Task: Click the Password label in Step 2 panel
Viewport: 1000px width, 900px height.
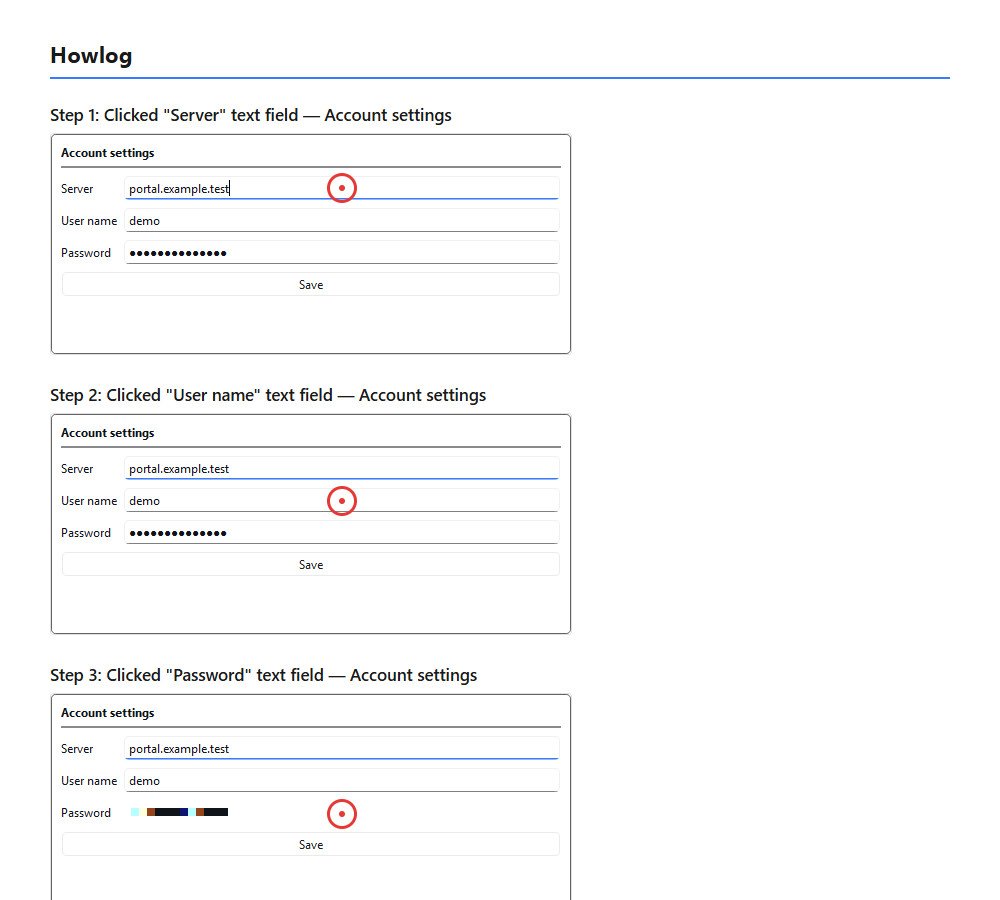Action: pos(86,533)
